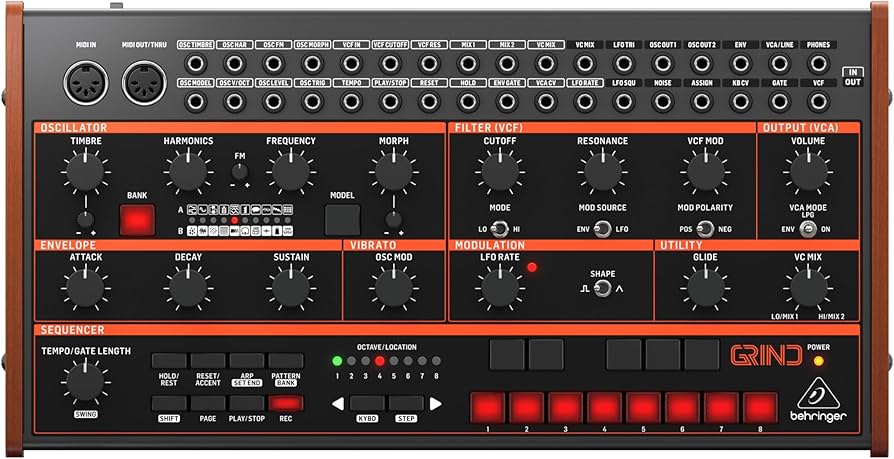The width and height of the screenshot is (894, 459).
Task: Toggle the HOLD/REST button
Action: click(169, 361)
